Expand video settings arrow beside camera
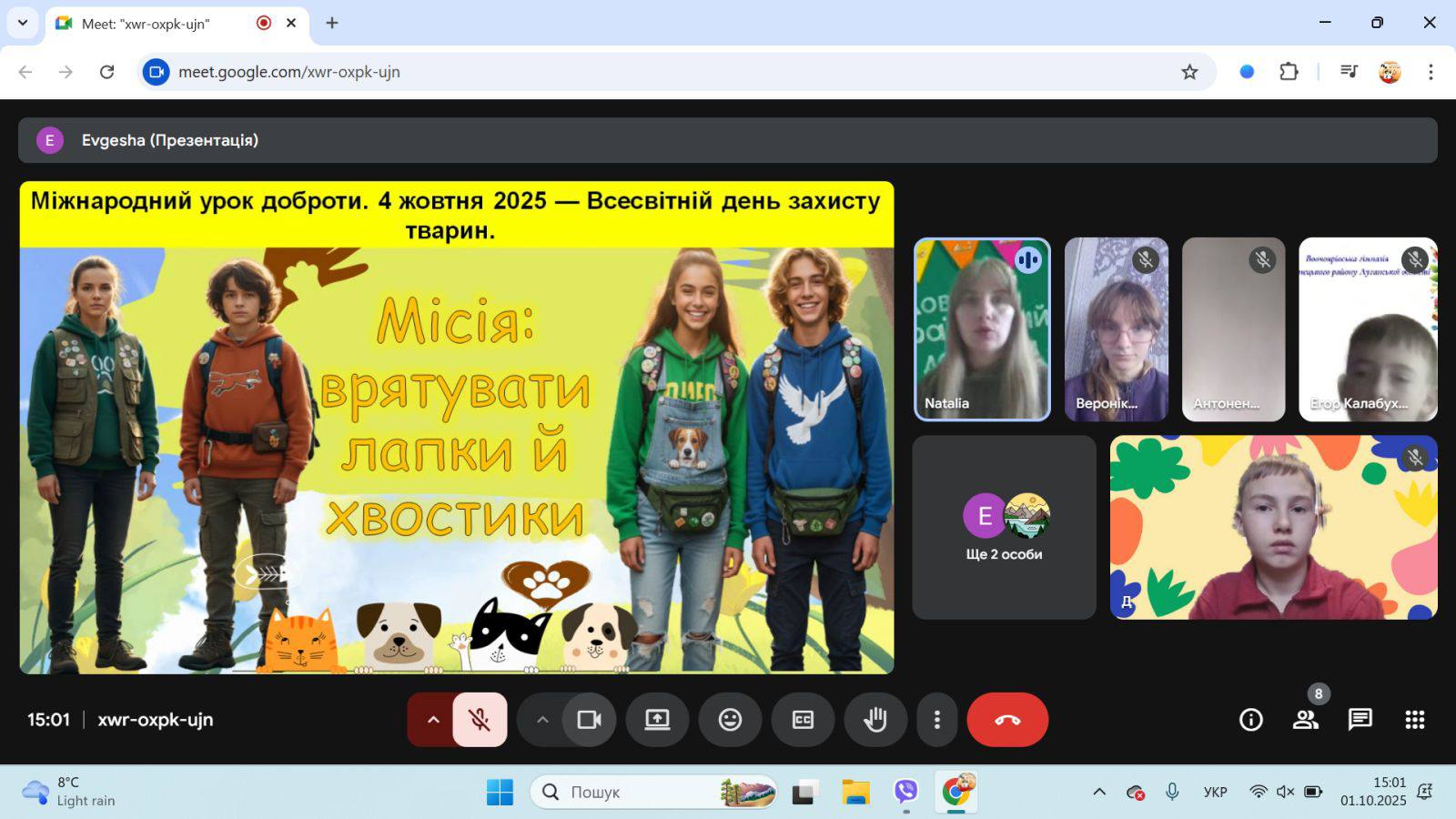 coord(542,720)
